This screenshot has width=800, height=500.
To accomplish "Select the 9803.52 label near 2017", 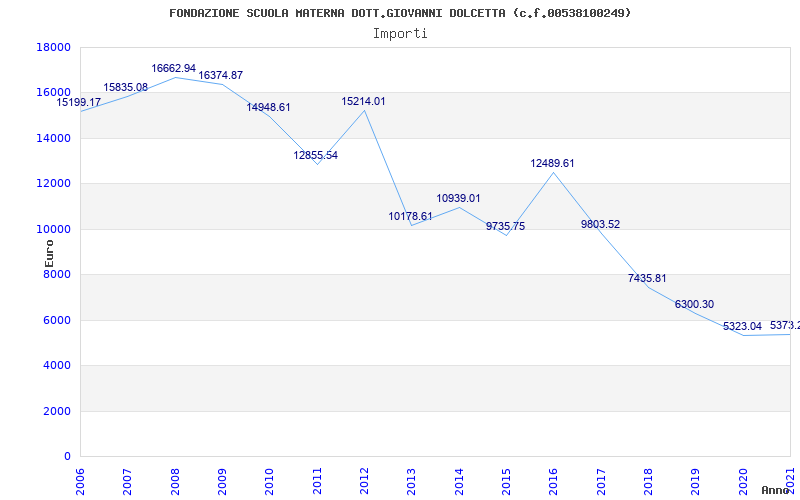I will [x=601, y=224].
